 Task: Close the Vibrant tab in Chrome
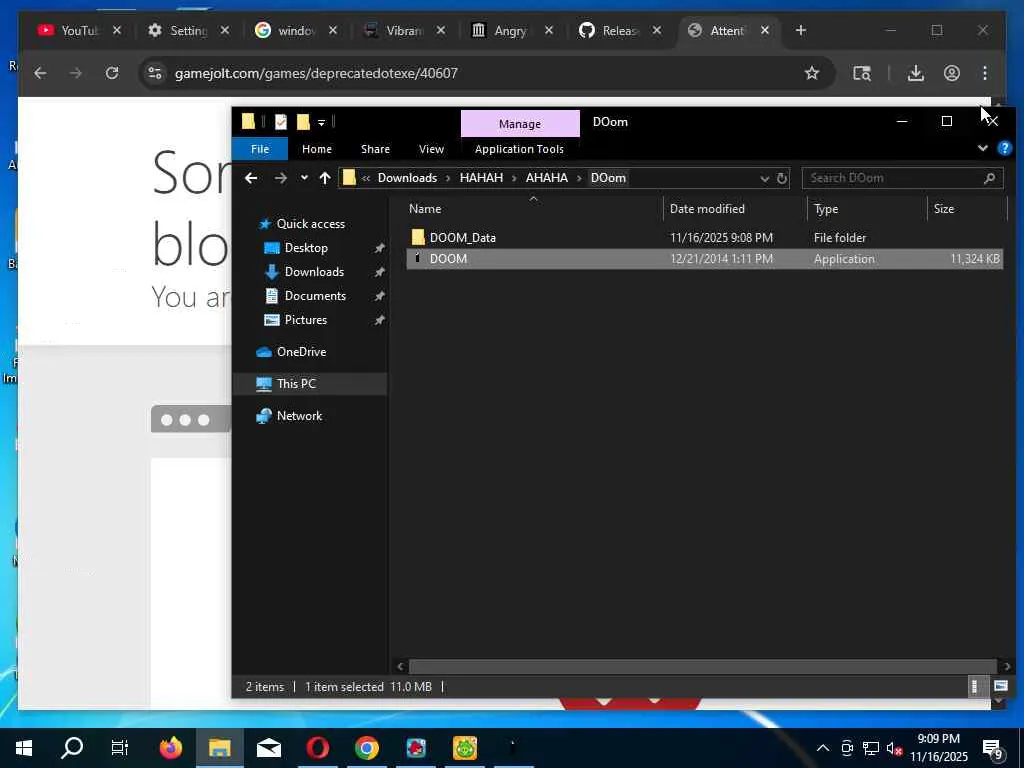click(x=441, y=30)
